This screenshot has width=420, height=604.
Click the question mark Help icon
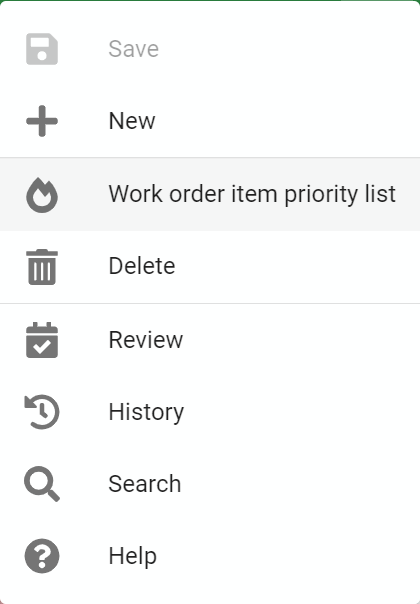[x=42, y=556]
